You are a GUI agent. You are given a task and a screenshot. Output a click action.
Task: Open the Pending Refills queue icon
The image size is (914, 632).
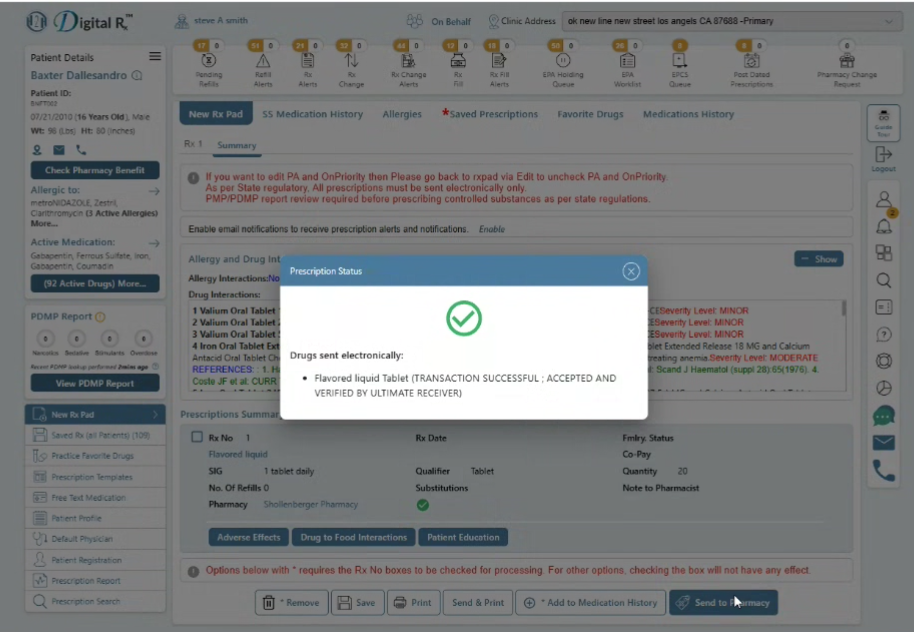tap(208, 60)
